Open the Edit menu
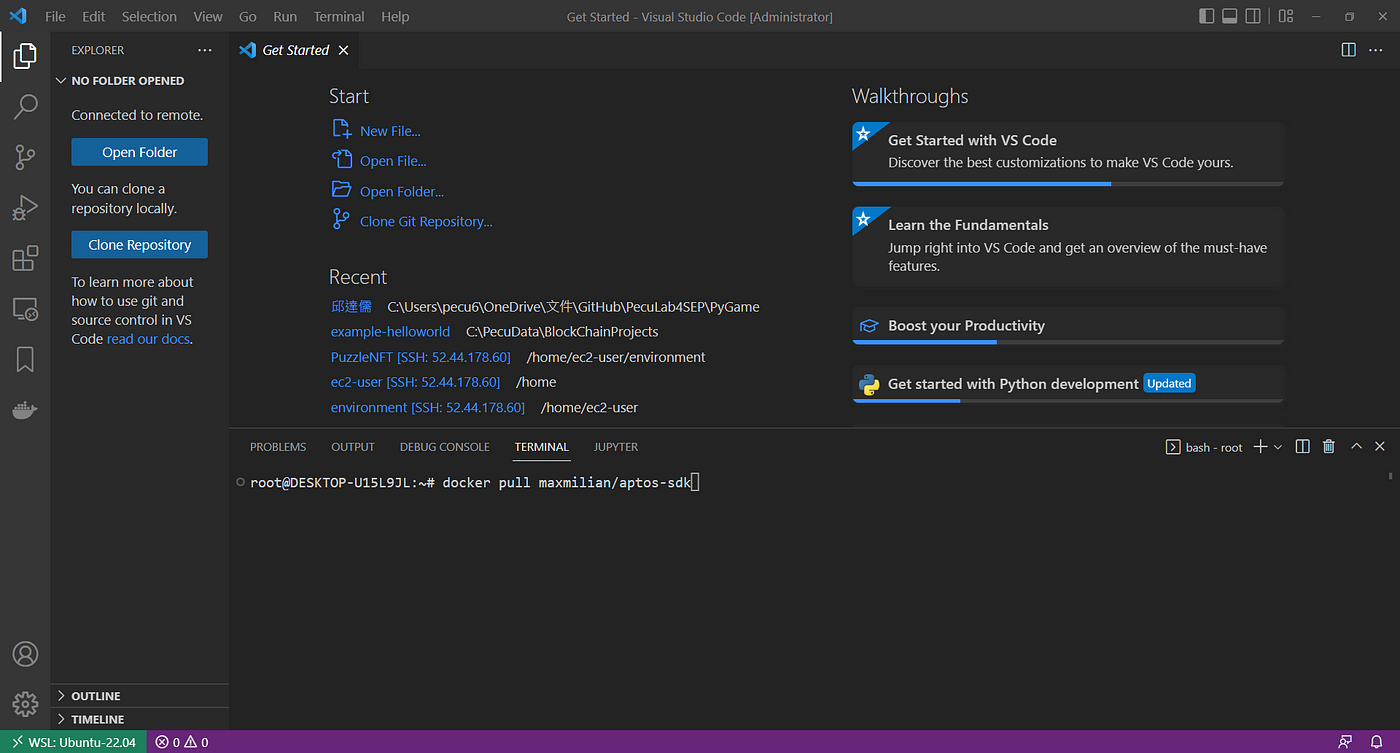 (x=94, y=17)
